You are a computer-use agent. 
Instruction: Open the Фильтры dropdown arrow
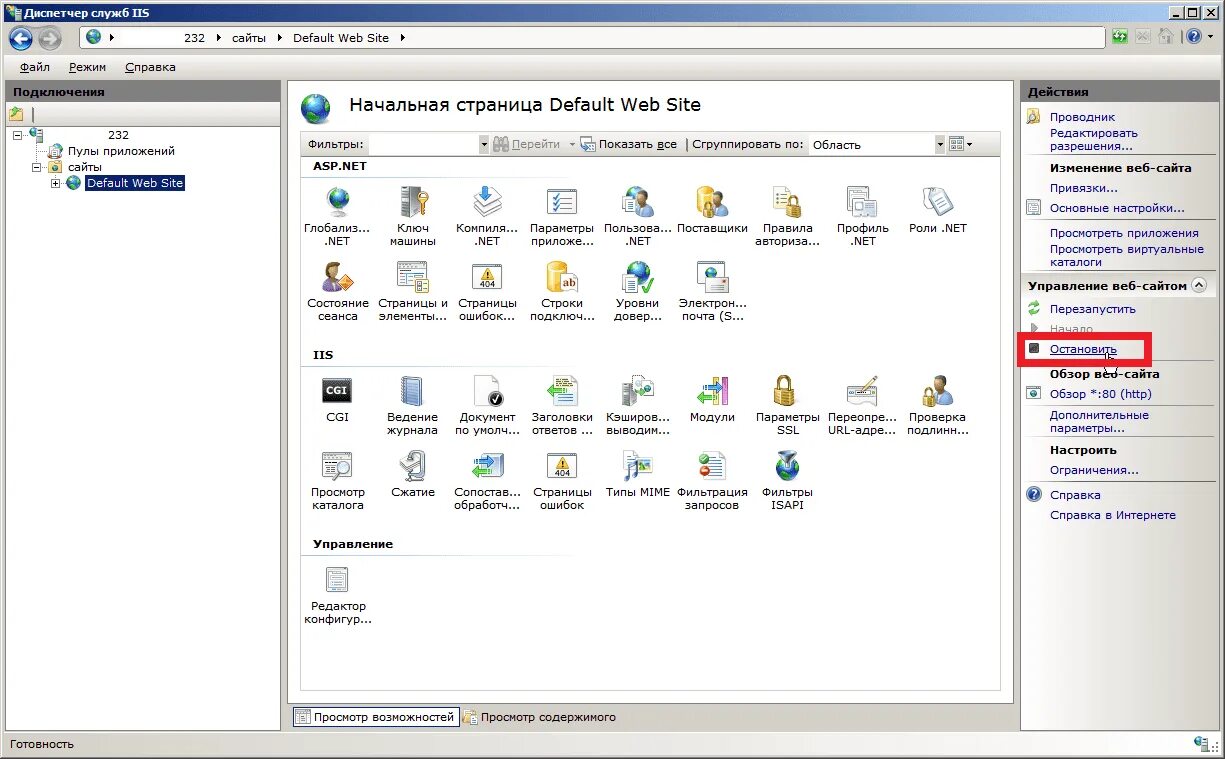tap(484, 144)
